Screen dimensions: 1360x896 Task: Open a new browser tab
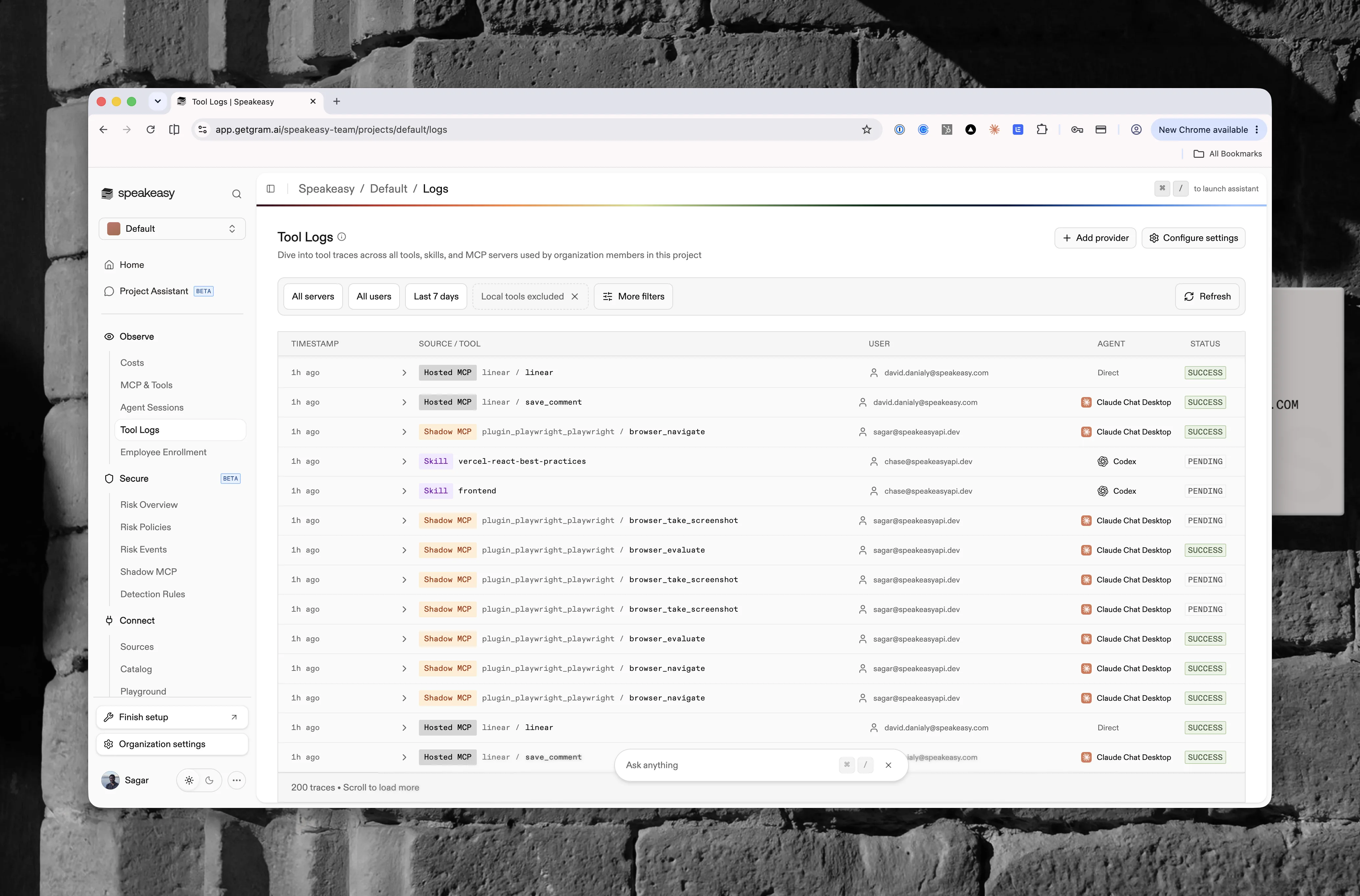point(337,101)
